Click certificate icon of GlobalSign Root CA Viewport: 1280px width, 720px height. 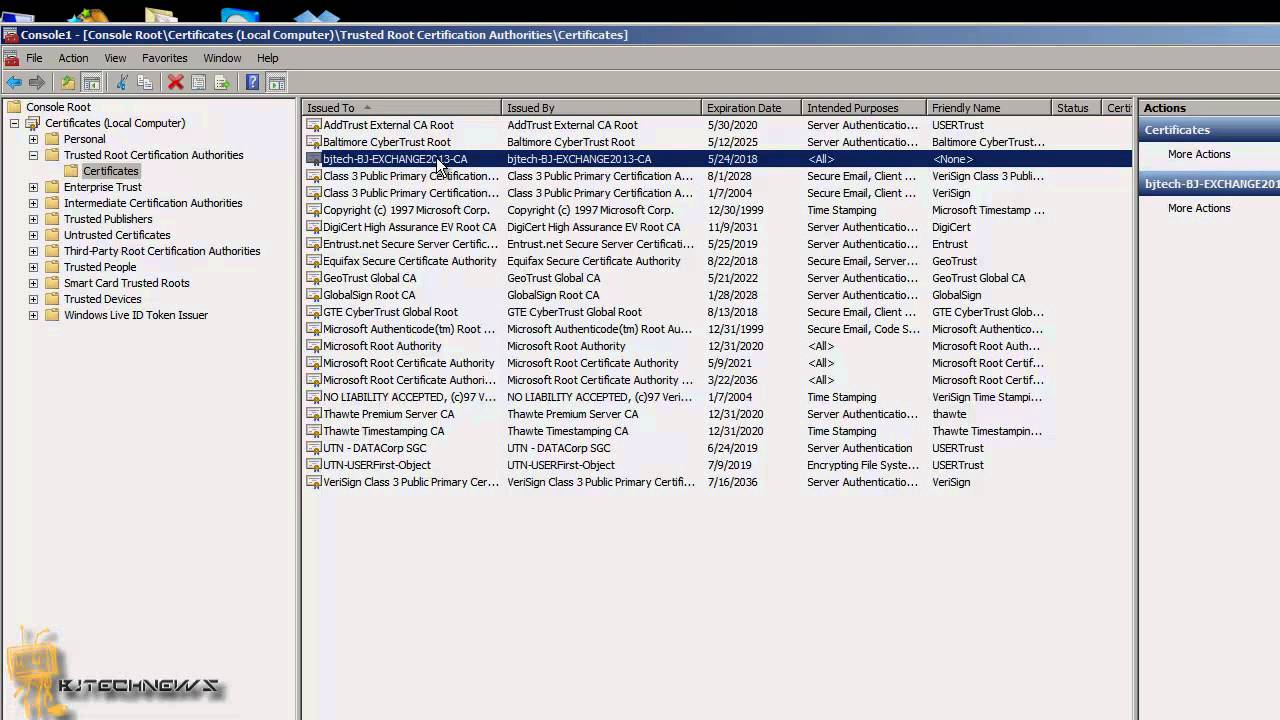[314, 295]
